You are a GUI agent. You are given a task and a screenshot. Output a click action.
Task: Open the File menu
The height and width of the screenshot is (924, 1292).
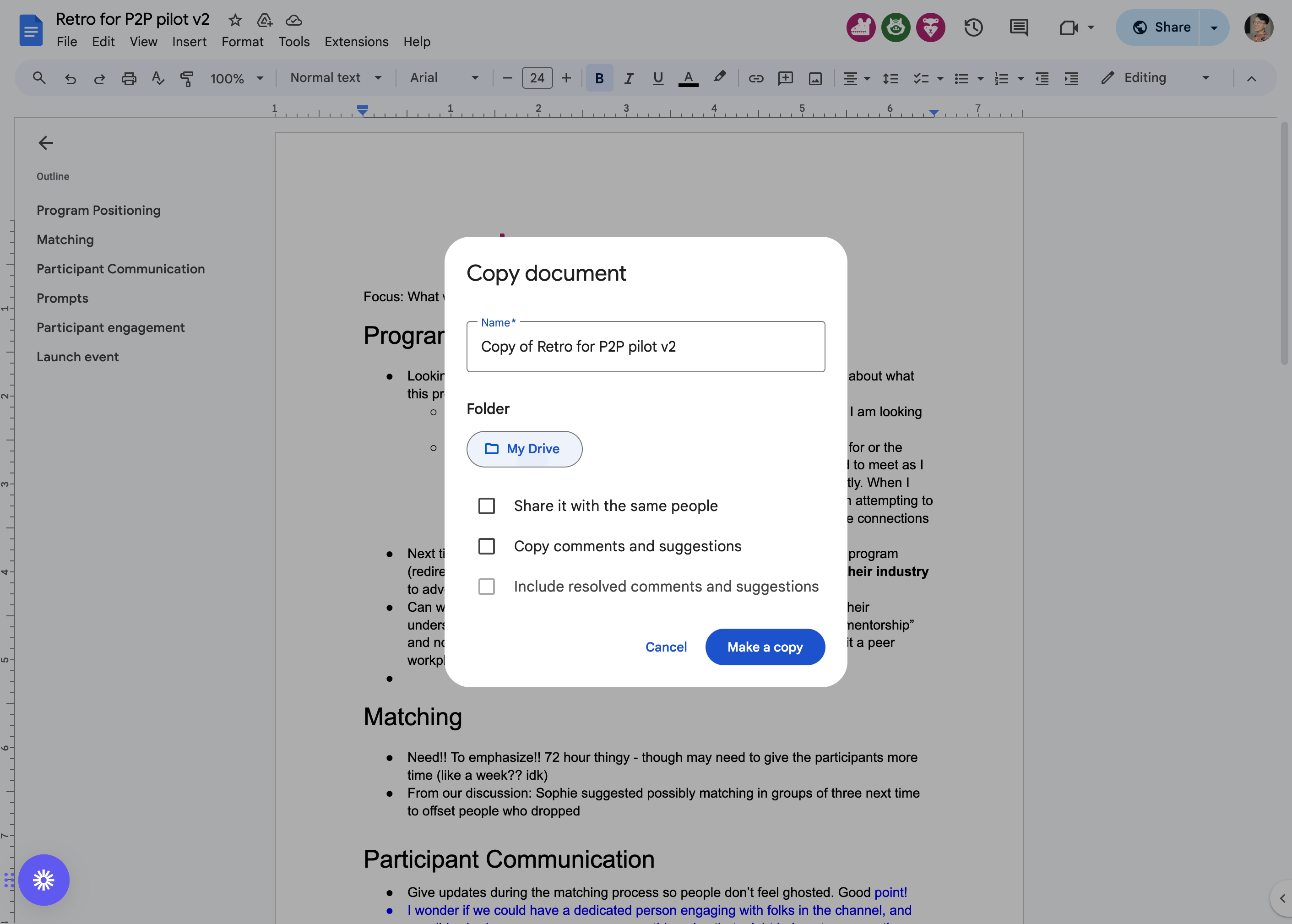(x=66, y=42)
